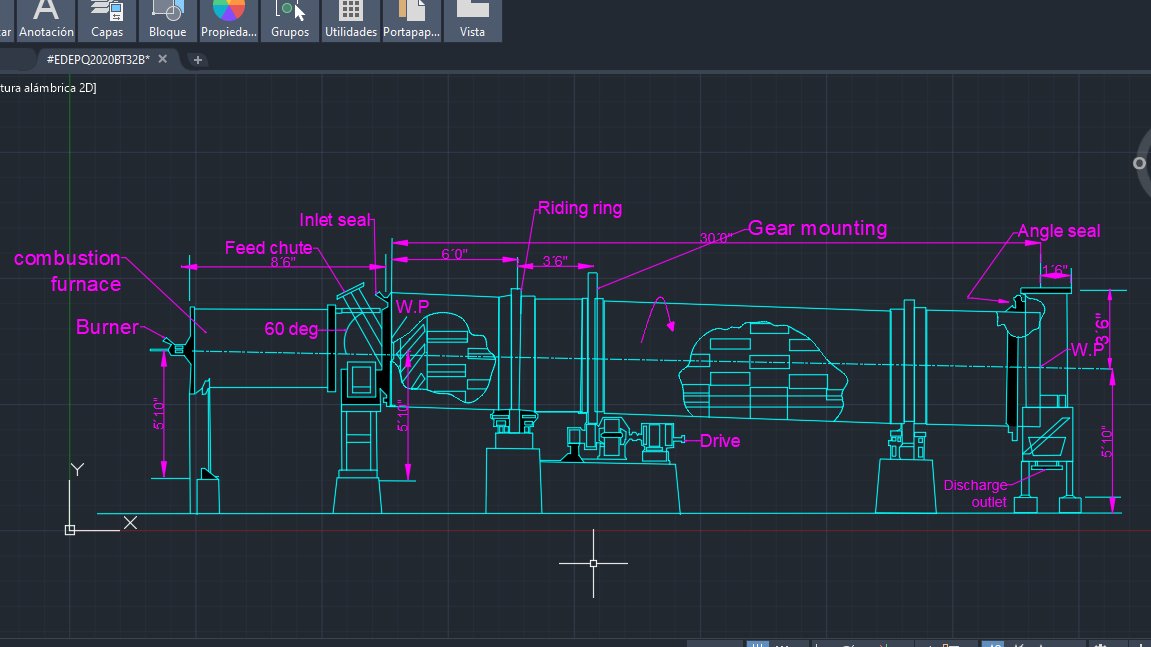Viewport: 1151px width, 647px height.
Task: Toggle the grid display in the status bar
Action: coord(758,643)
